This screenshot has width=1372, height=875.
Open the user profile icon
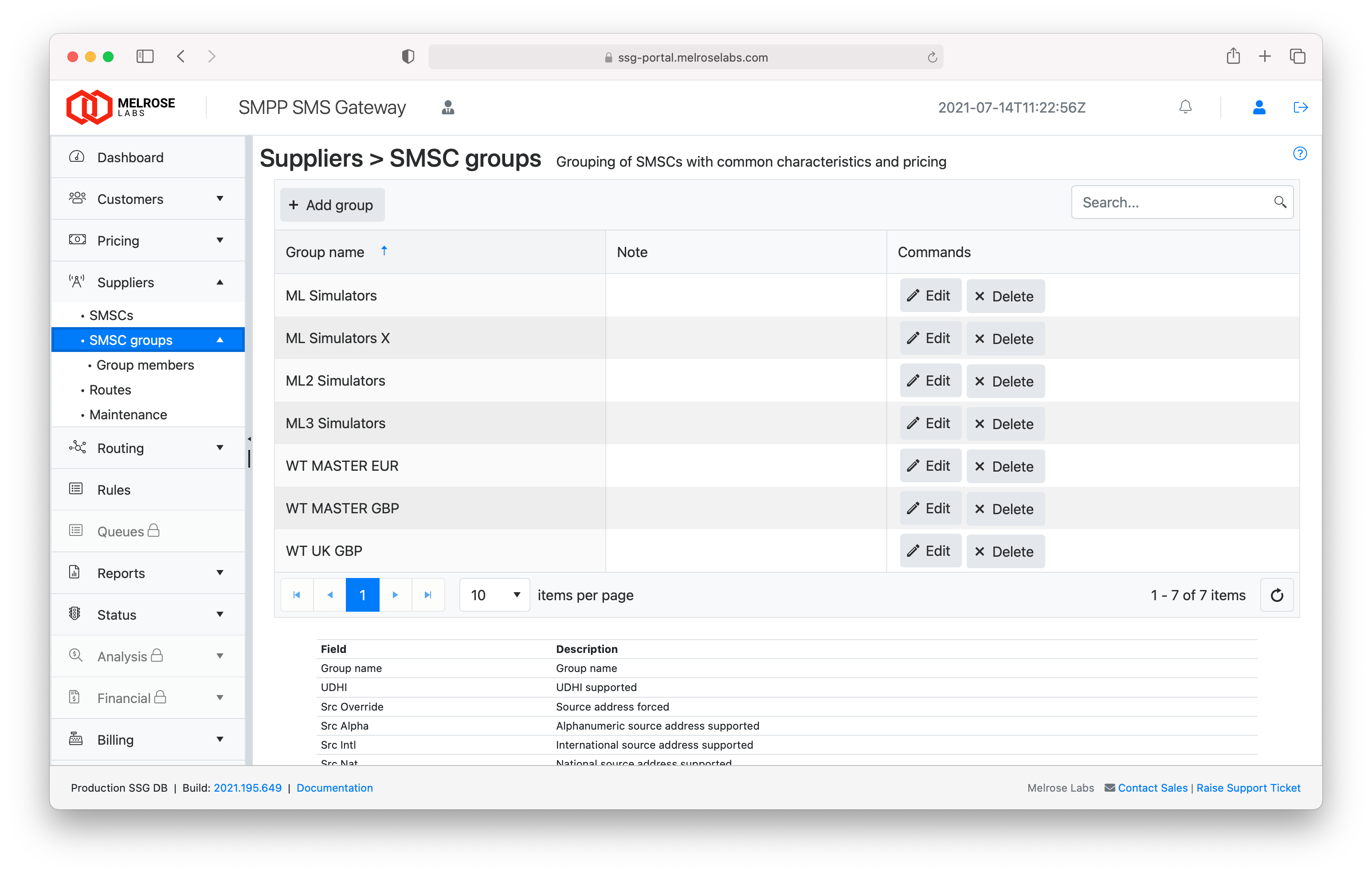(1258, 107)
